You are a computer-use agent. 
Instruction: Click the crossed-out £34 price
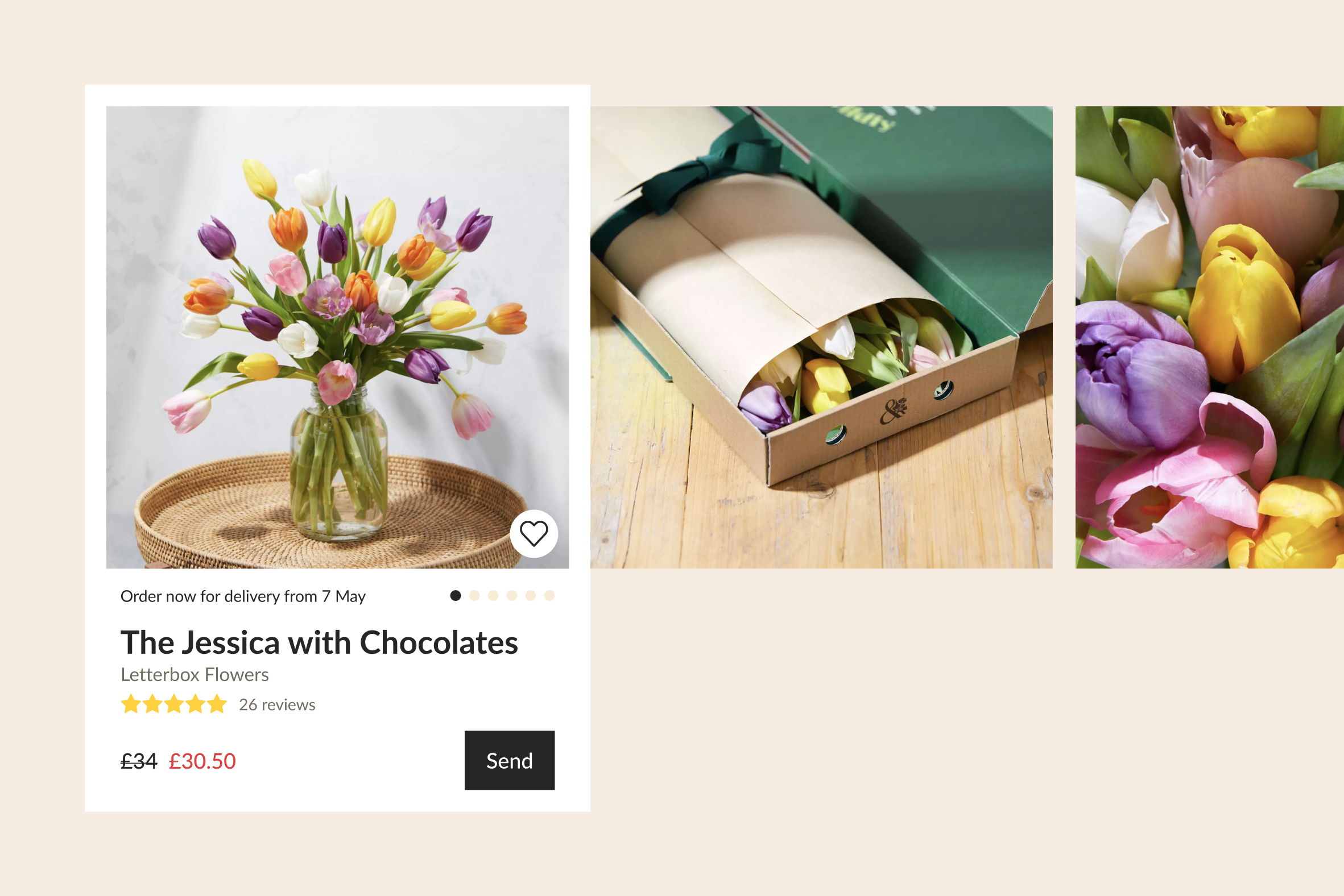click(x=138, y=761)
